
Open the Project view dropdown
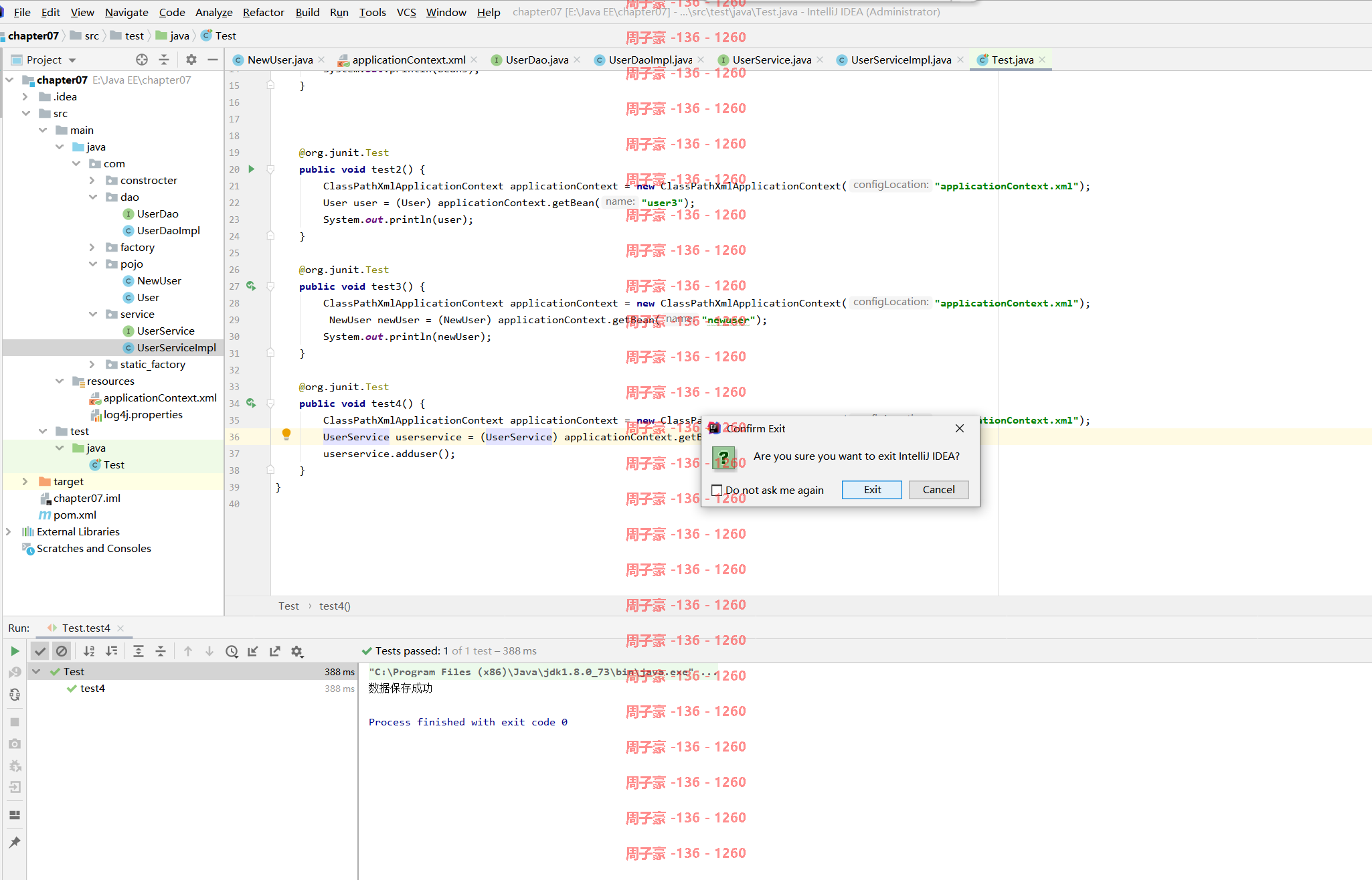[x=44, y=60]
